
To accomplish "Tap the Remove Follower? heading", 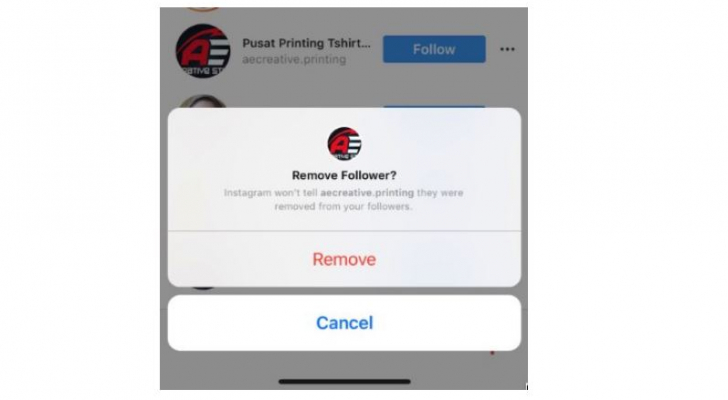I will pyautogui.click(x=344, y=175).
